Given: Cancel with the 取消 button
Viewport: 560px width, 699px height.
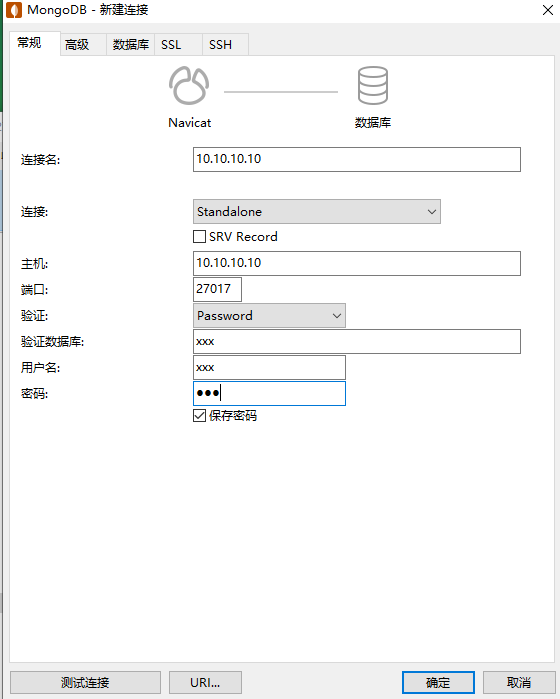Looking at the screenshot, I should coord(519,682).
